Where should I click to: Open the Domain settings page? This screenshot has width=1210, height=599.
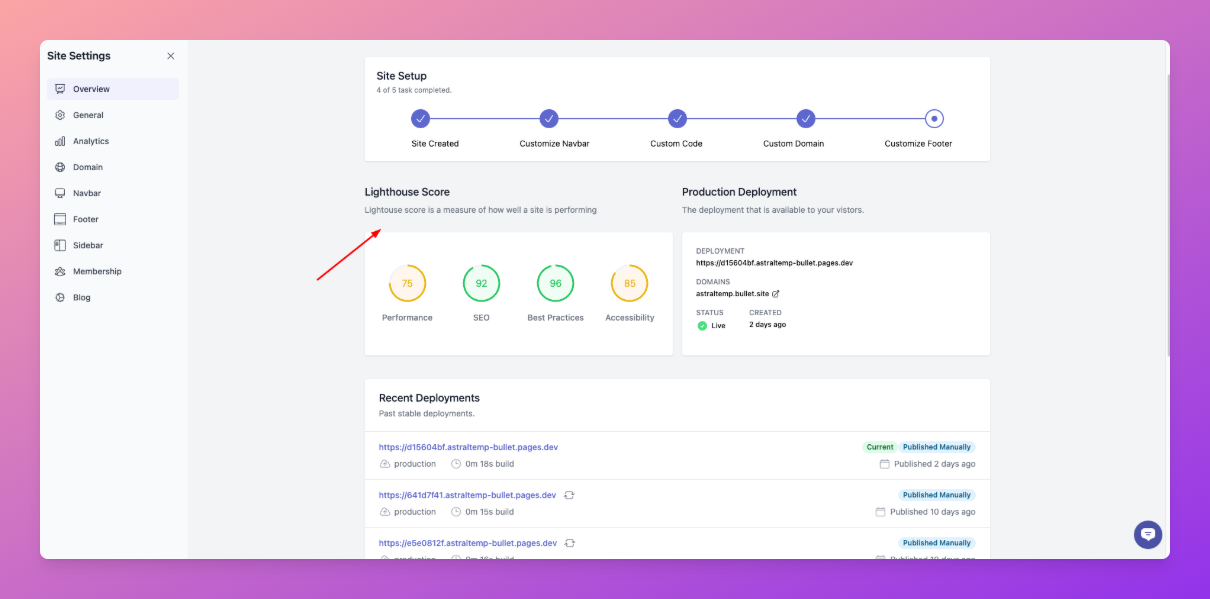click(x=87, y=167)
